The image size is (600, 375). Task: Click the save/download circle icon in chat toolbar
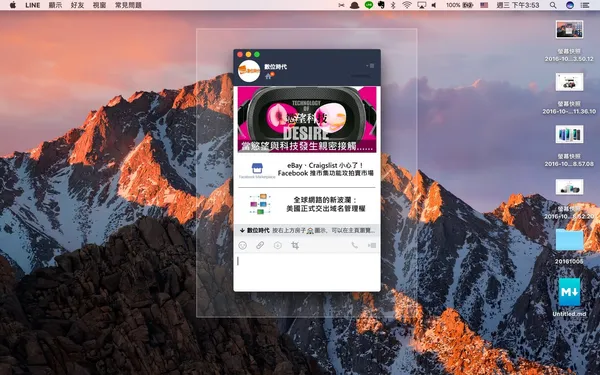point(278,245)
